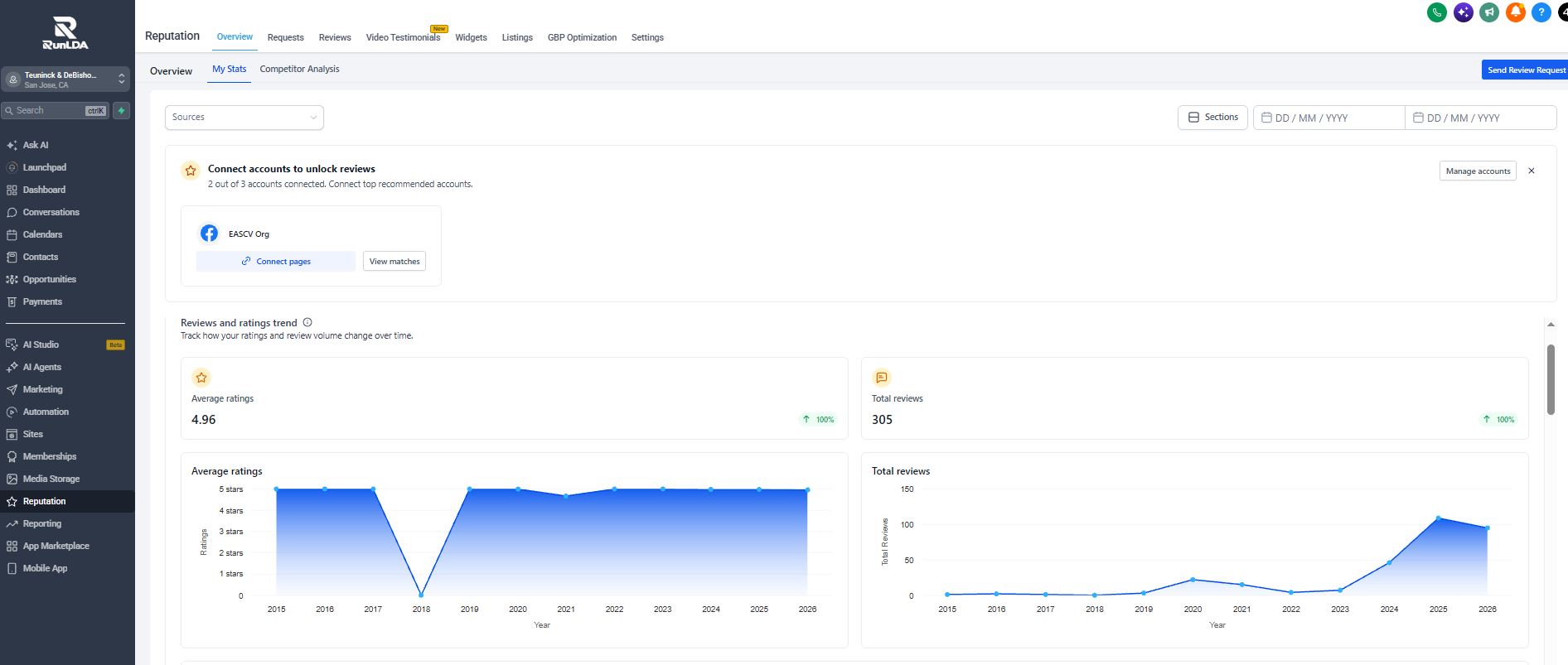The width and height of the screenshot is (1568, 665).
Task: Open the GBP Optimization tab
Action: [x=582, y=37]
